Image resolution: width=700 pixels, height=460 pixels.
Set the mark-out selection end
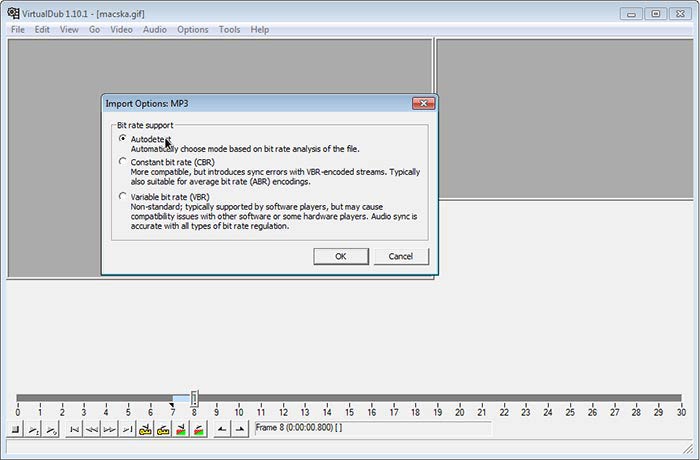tap(239, 429)
